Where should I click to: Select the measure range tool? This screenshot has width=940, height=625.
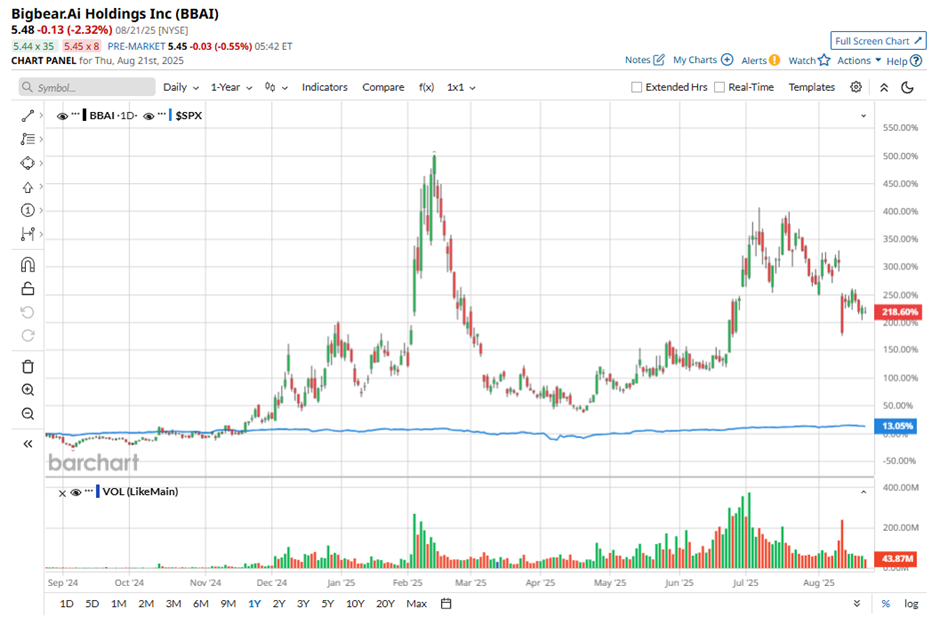(x=28, y=234)
